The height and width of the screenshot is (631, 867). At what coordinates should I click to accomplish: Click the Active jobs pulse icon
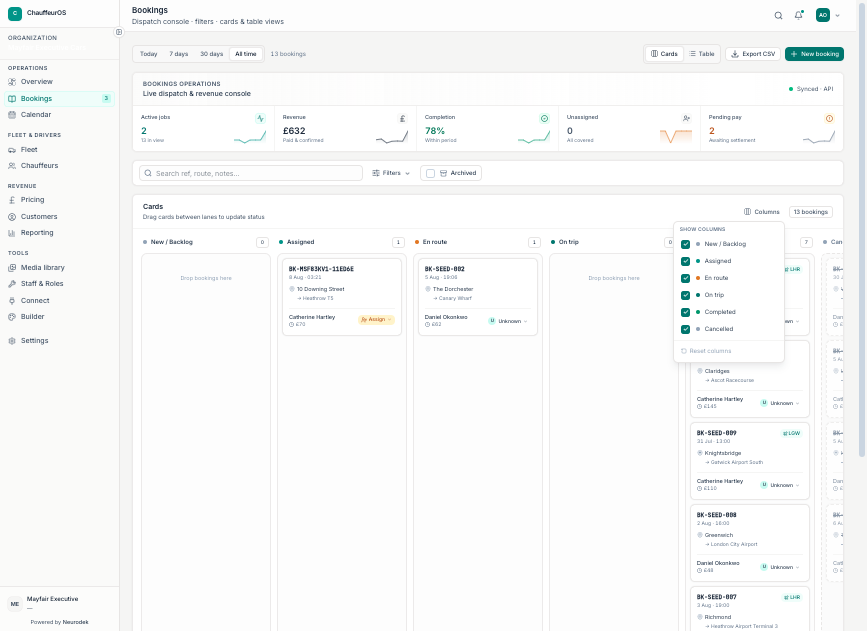click(x=260, y=118)
